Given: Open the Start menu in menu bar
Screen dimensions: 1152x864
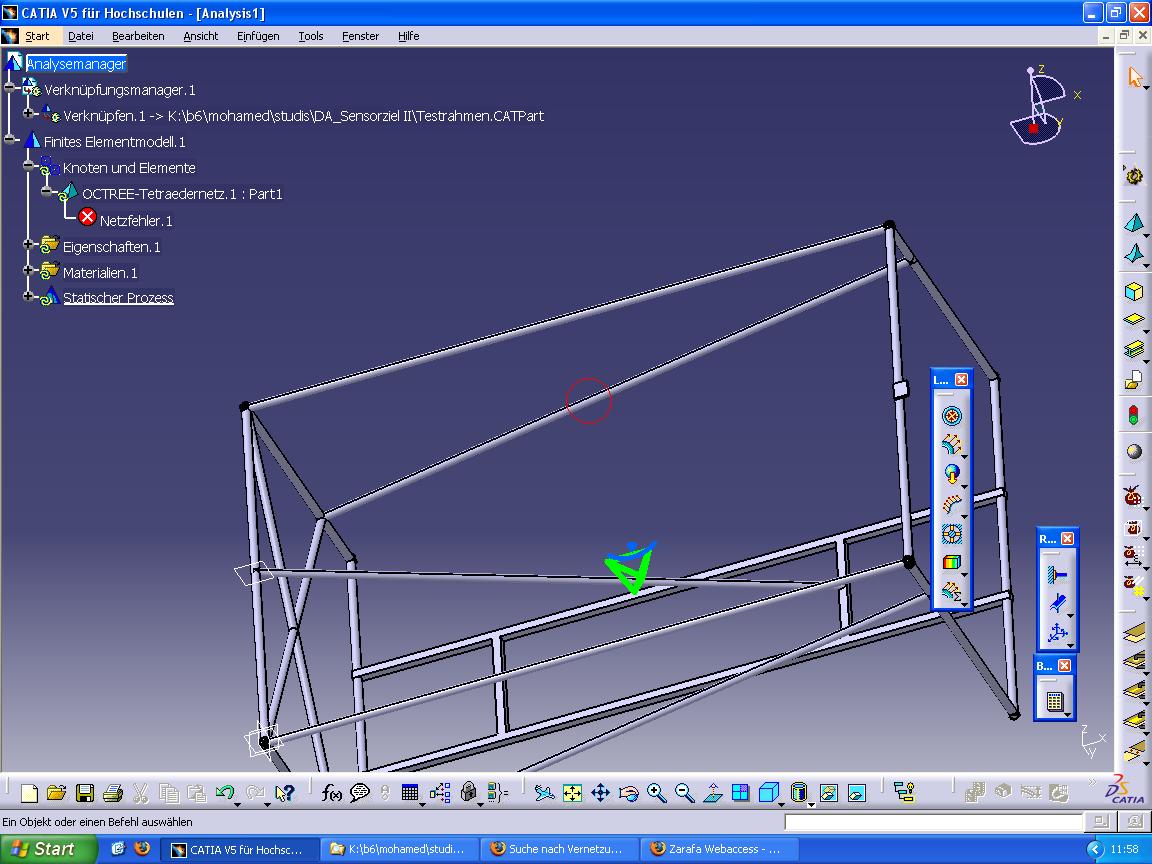Looking at the screenshot, I should (37, 36).
